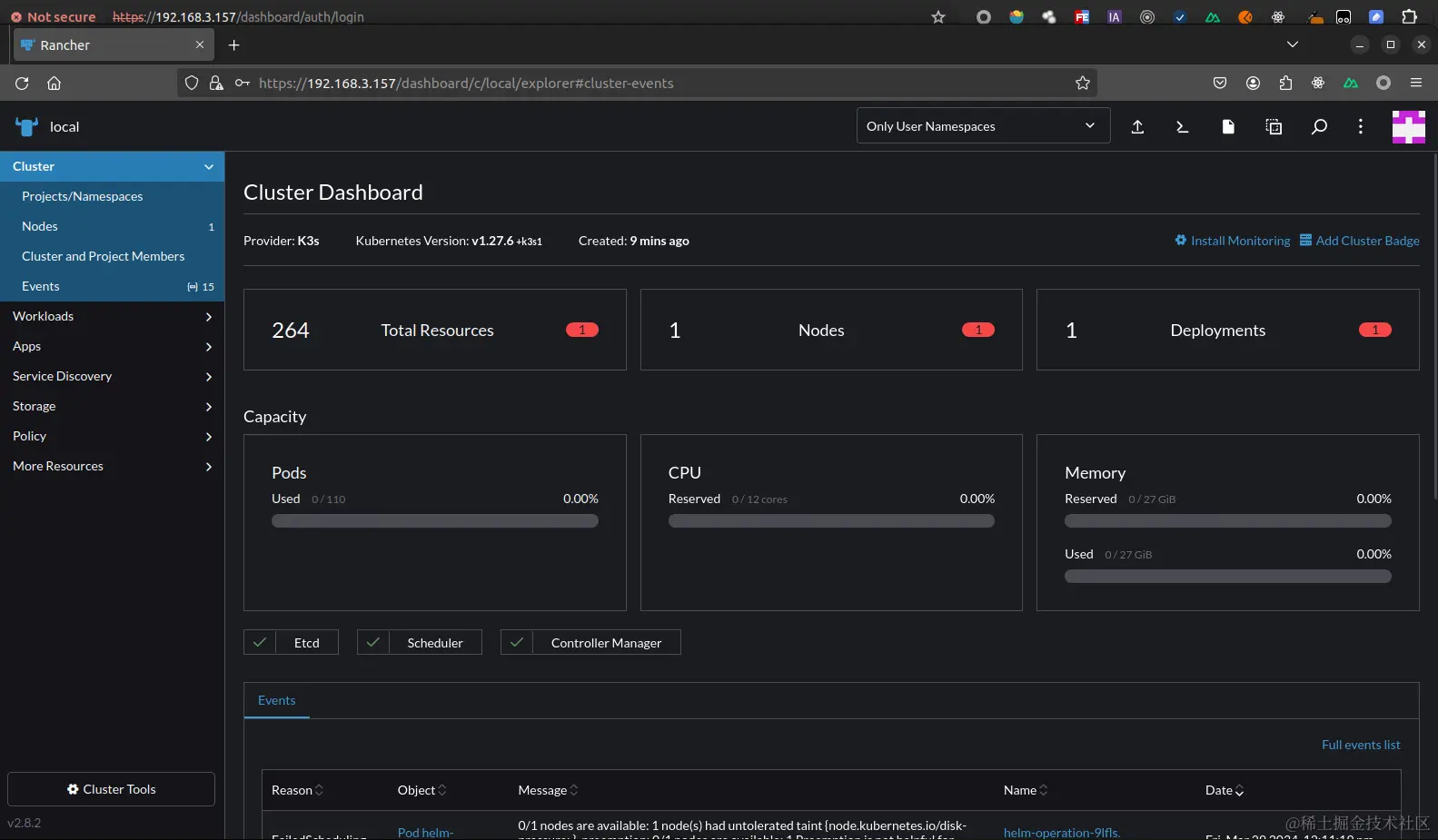This screenshot has height=840, width=1438.
Task: Open the Save to Pocket icon
Action: click(x=1220, y=83)
